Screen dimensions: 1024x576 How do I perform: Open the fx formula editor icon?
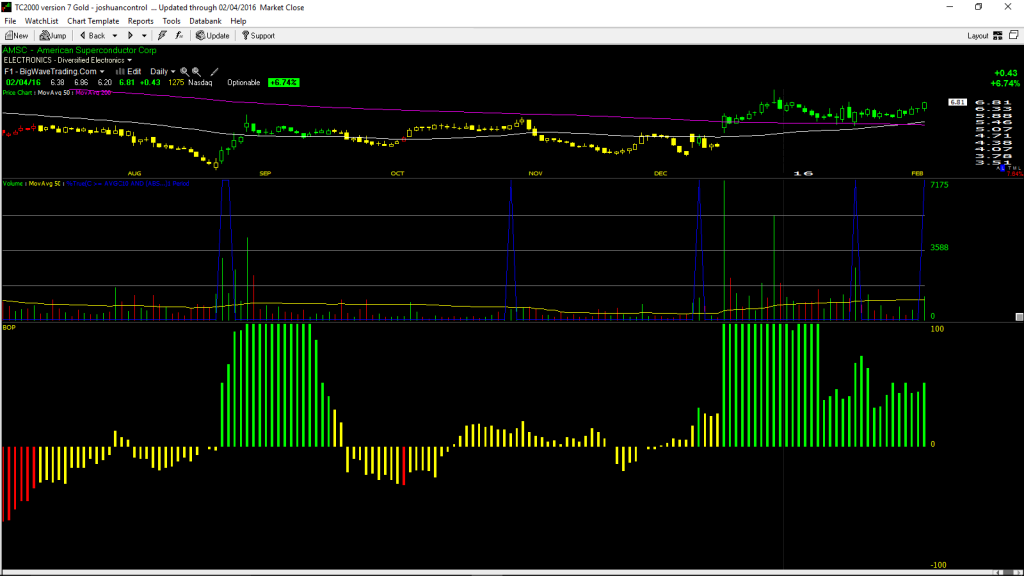click(x=179, y=36)
